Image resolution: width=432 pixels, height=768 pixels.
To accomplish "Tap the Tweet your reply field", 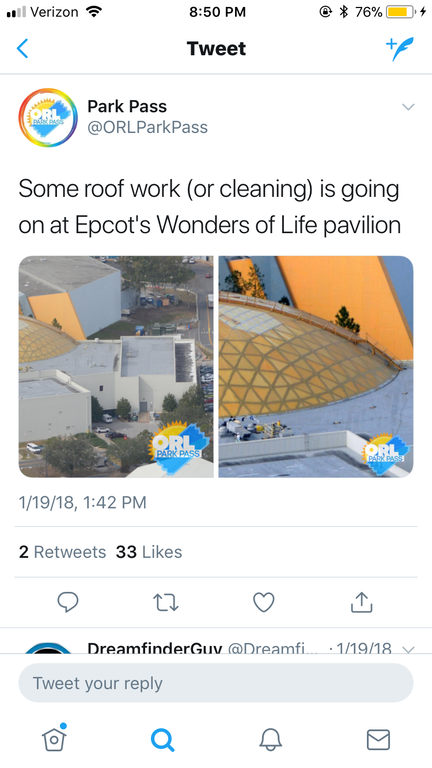I will [216, 683].
